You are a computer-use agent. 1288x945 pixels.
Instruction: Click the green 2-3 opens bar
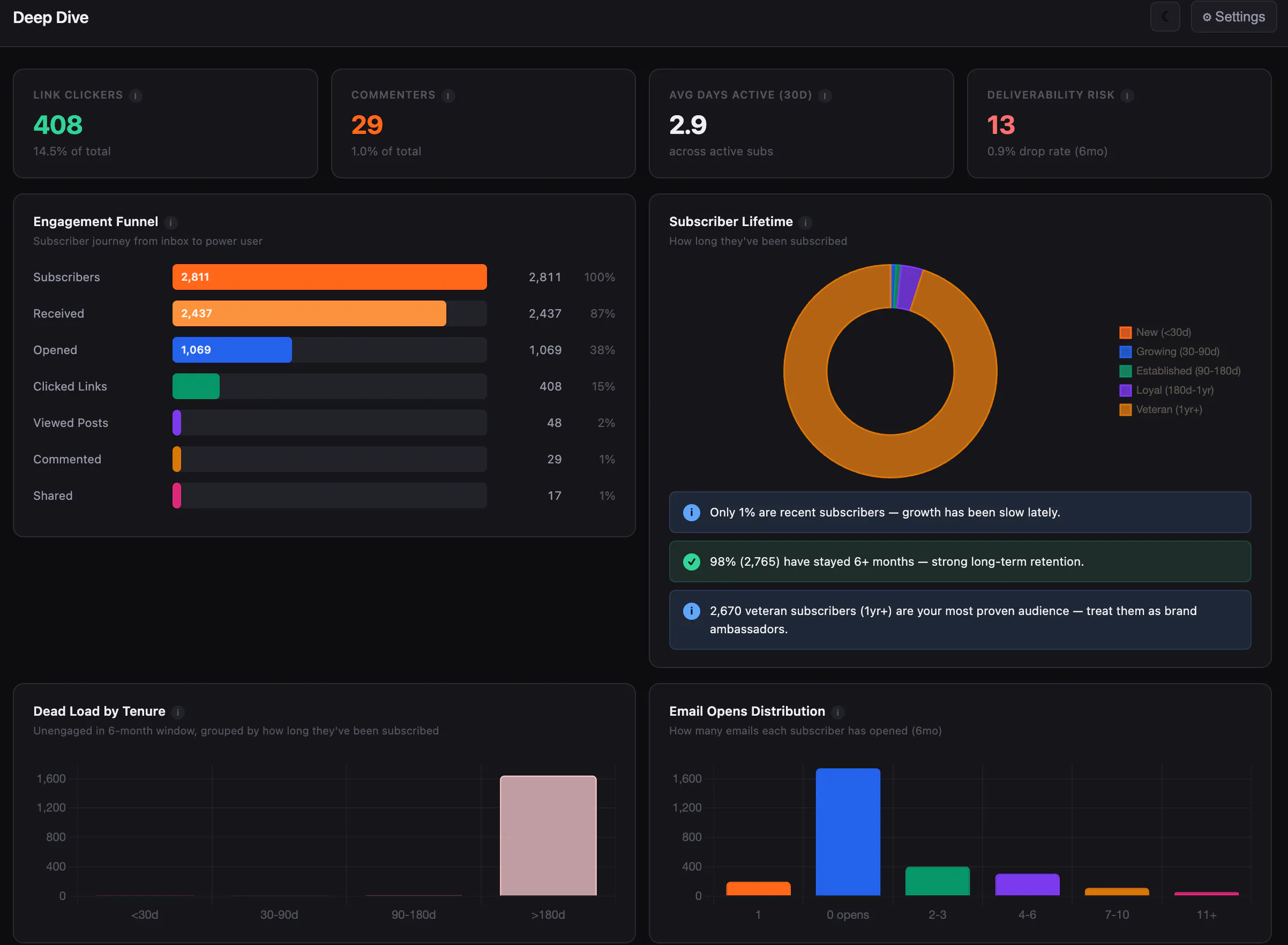[x=938, y=881]
